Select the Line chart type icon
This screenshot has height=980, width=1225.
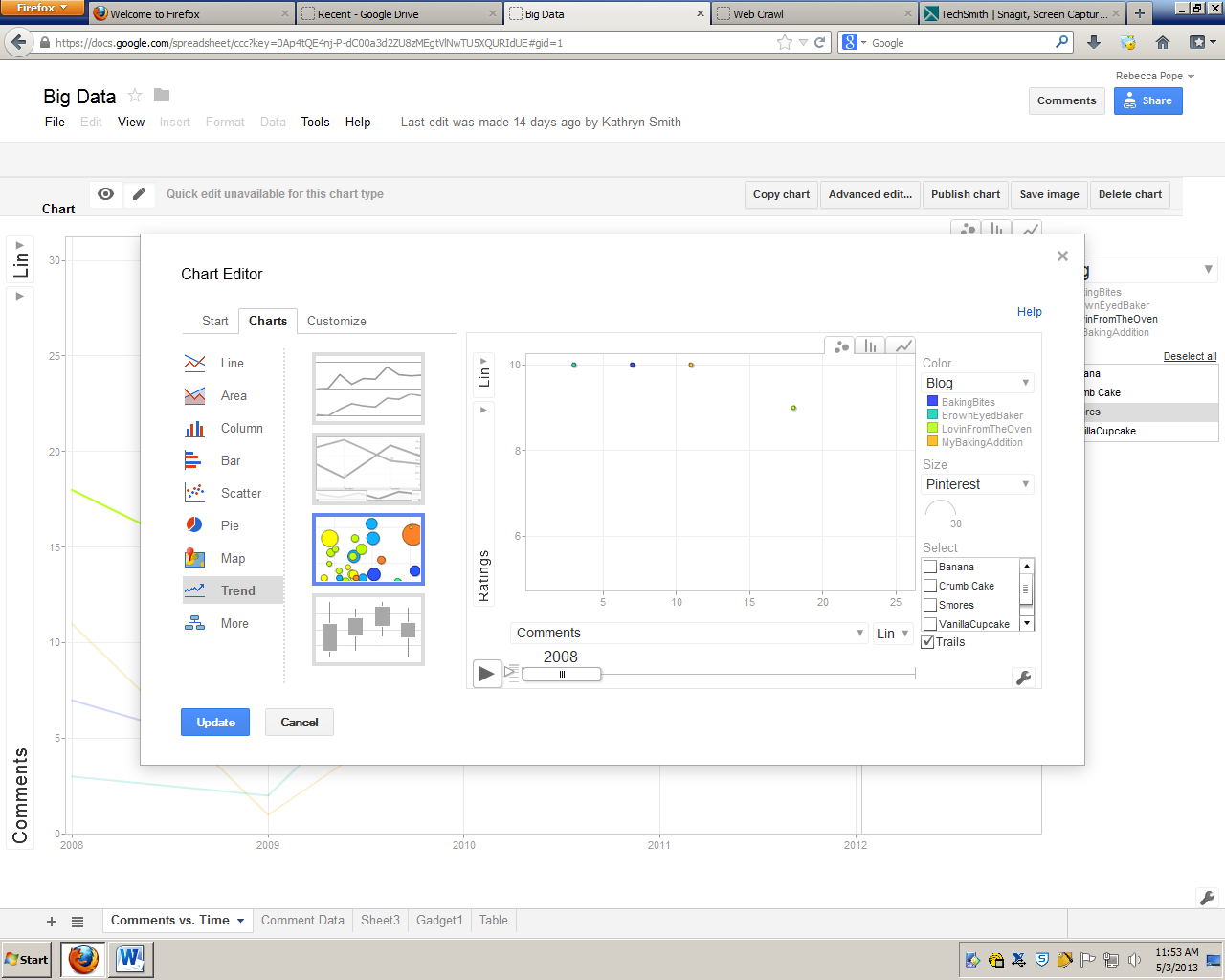(194, 363)
